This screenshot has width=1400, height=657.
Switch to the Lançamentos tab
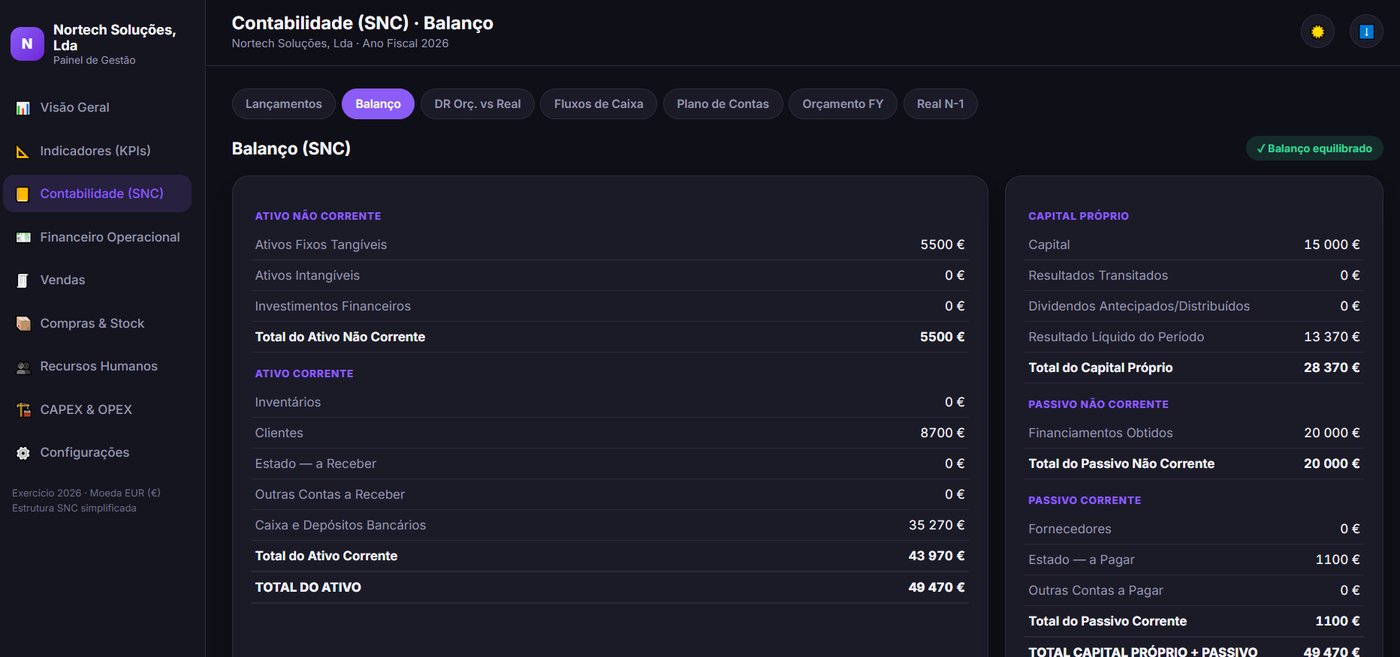click(284, 104)
